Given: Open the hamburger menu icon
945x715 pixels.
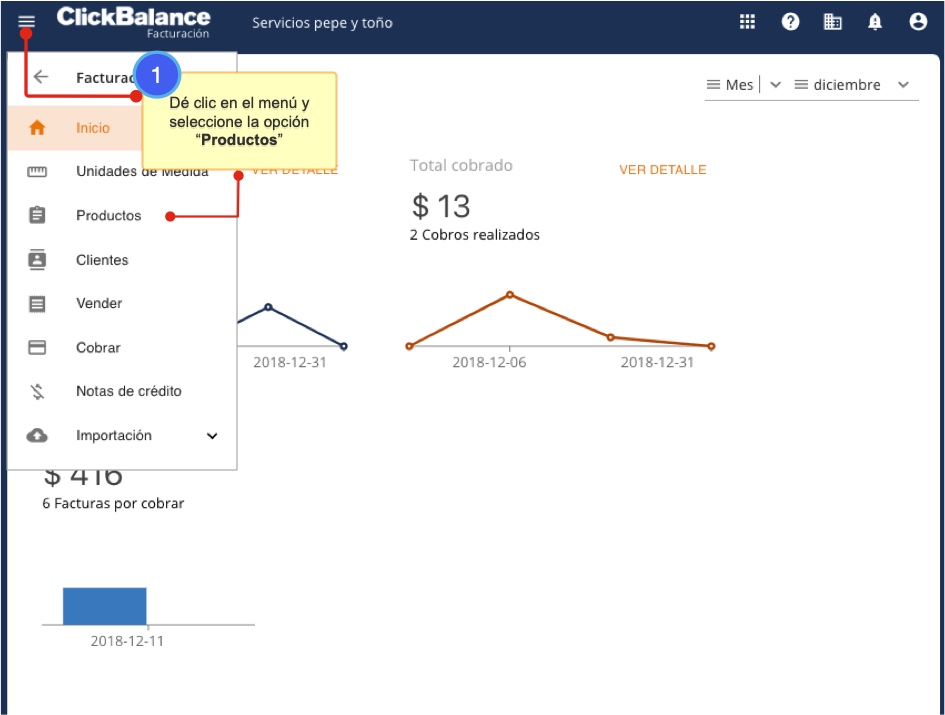Looking at the screenshot, I should coord(26,22).
